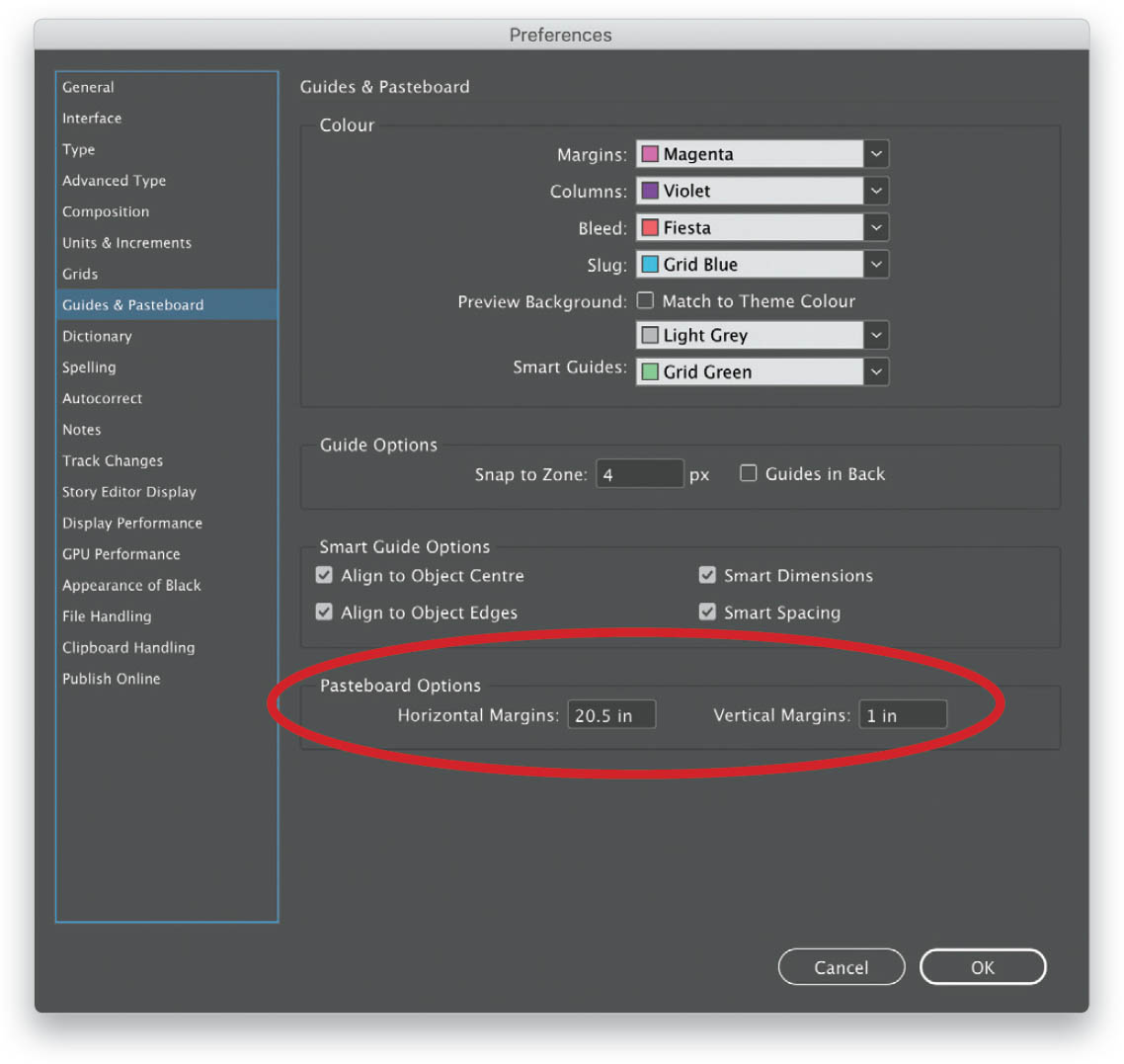This screenshot has width=1124, height=1064.
Task: Open the Light Grey preview background dropdown
Action: [x=875, y=335]
